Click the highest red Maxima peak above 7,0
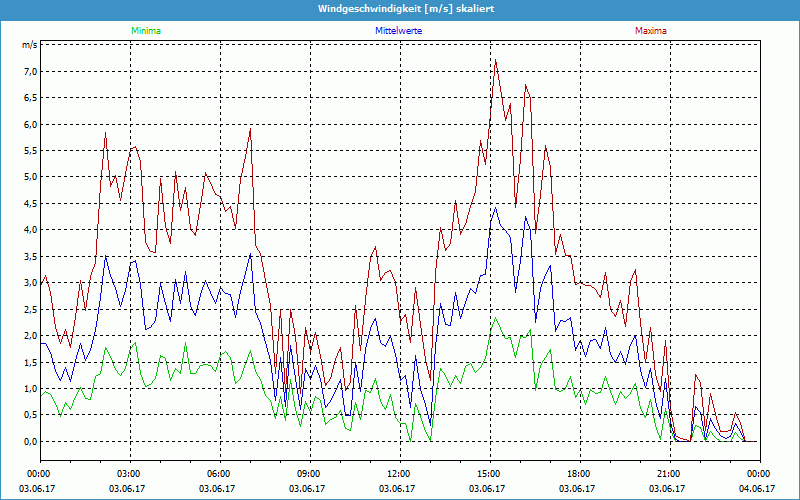Image resolution: width=800 pixels, height=500 pixels. (495, 61)
